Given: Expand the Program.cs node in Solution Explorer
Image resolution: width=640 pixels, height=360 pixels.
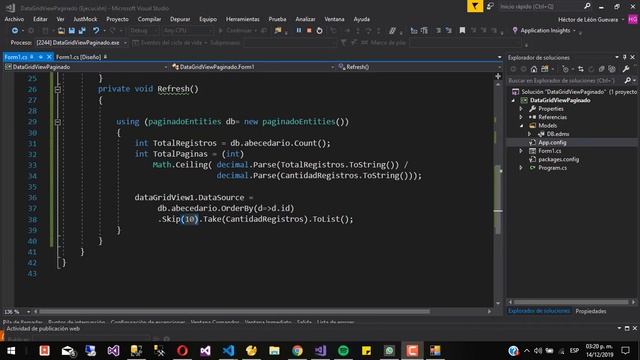Looking at the screenshot, I should (521, 168).
